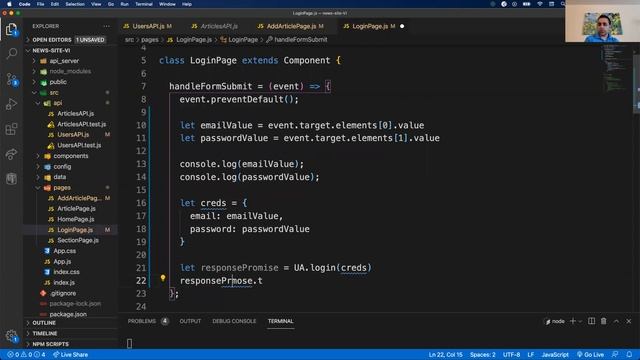The height and width of the screenshot is (360, 640).
Task: Open the Manage gear icon
Action: (x=11, y=336)
